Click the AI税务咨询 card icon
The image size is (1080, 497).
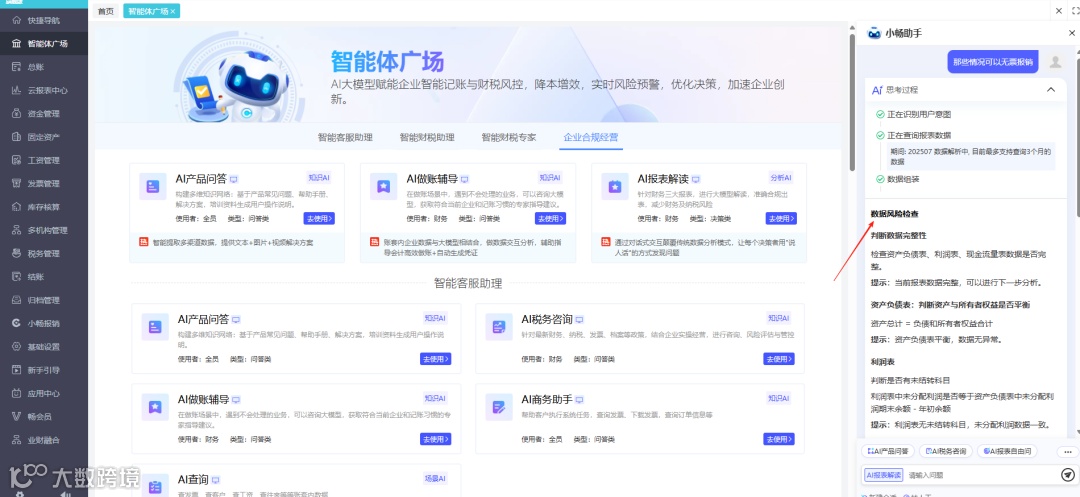point(499,327)
